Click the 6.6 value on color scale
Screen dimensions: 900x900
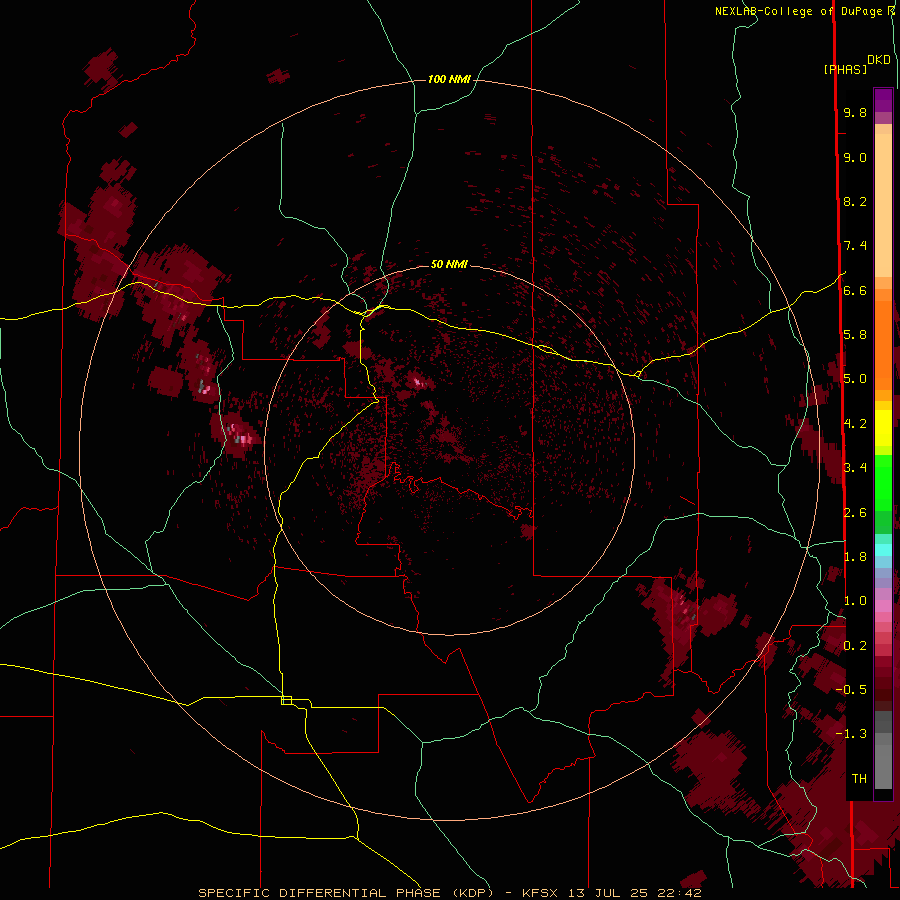point(855,290)
